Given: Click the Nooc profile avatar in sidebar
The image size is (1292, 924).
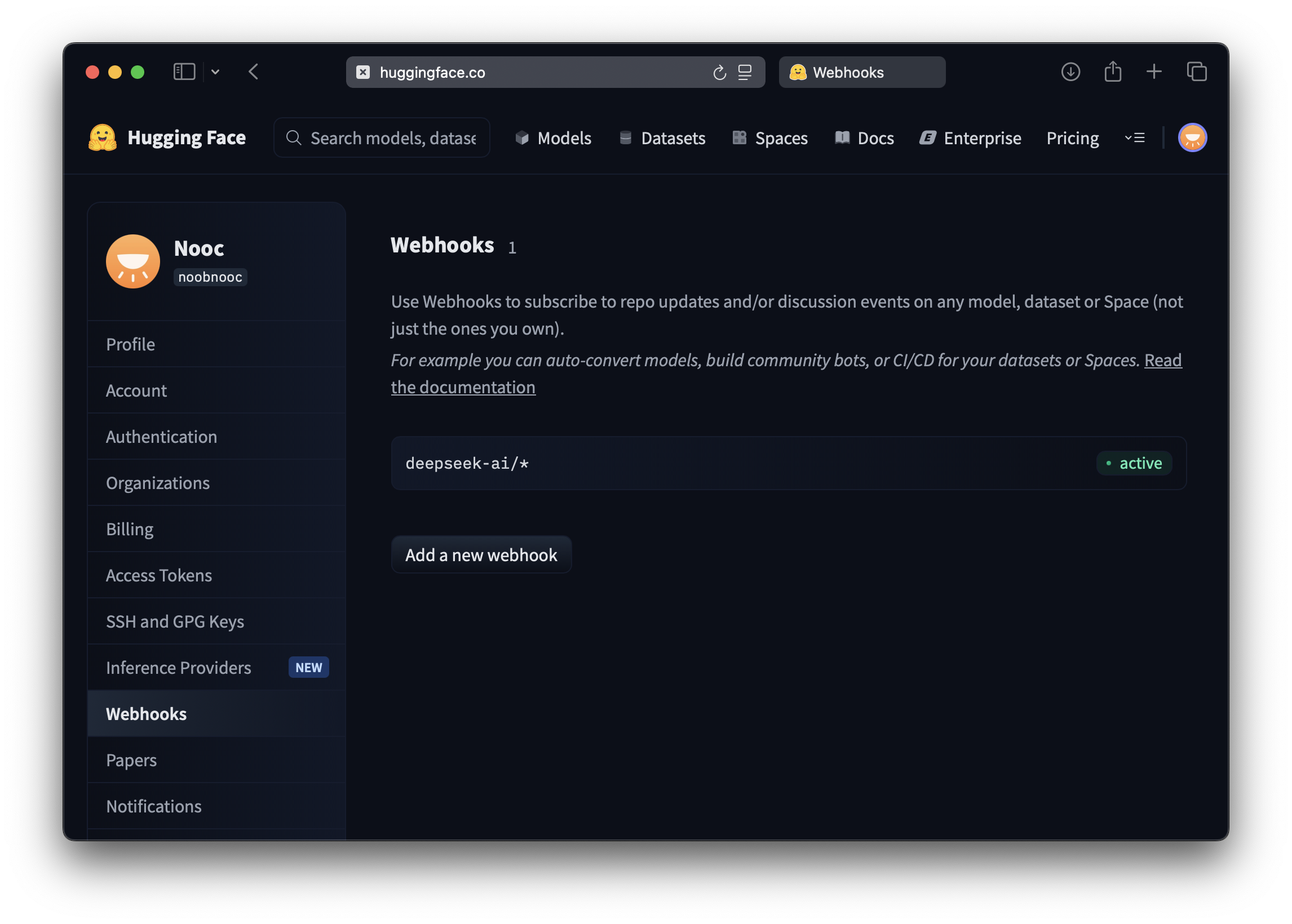Looking at the screenshot, I should 132,261.
